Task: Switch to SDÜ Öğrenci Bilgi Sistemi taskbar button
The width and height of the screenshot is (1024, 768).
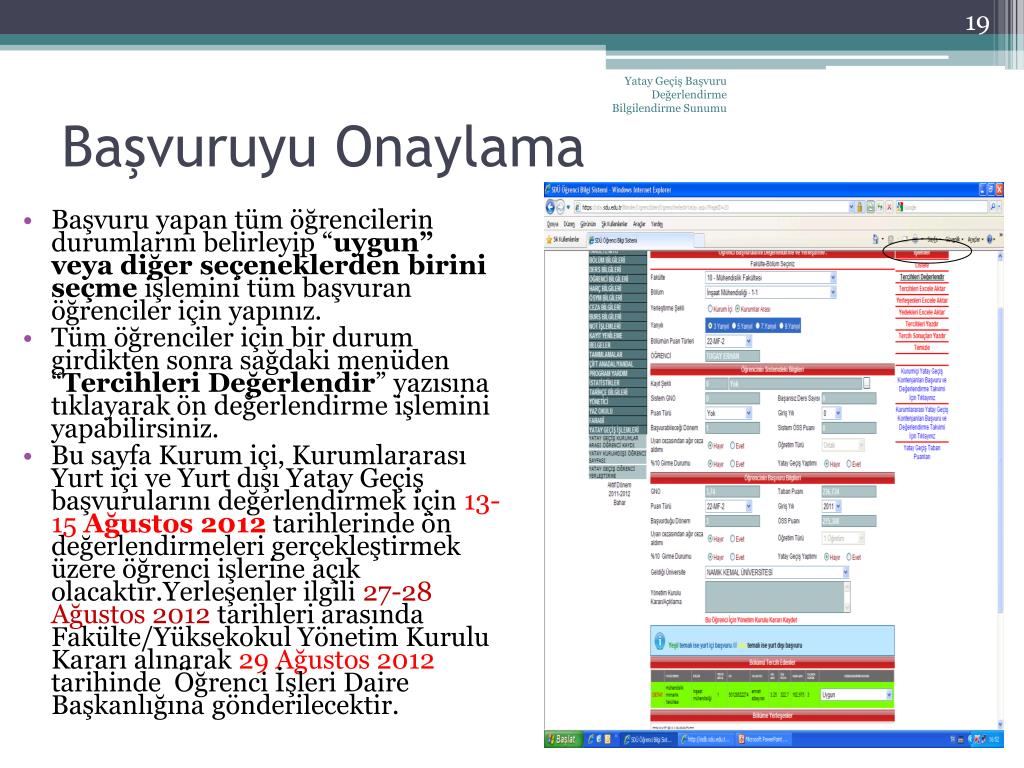Action: coord(647,739)
